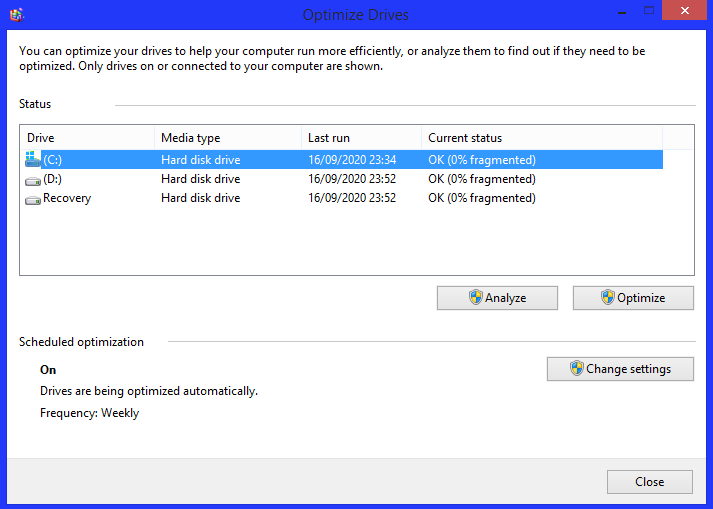Viewport: 713px width, 509px height.
Task: Click the Optimize Drives app icon in title bar
Action: (15, 15)
